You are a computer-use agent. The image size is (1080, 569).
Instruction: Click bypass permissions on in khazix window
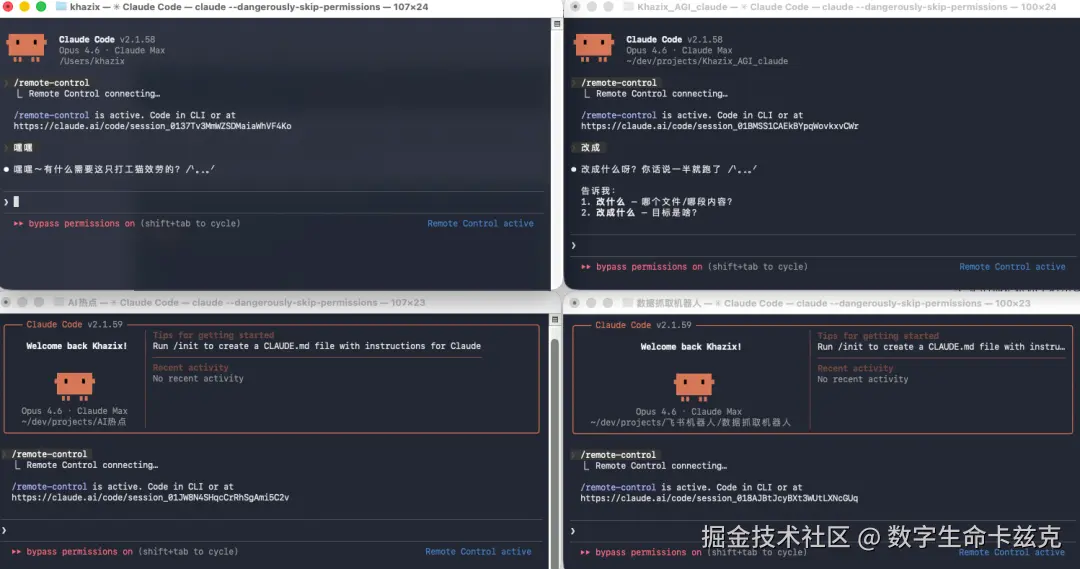pos(81,223)
